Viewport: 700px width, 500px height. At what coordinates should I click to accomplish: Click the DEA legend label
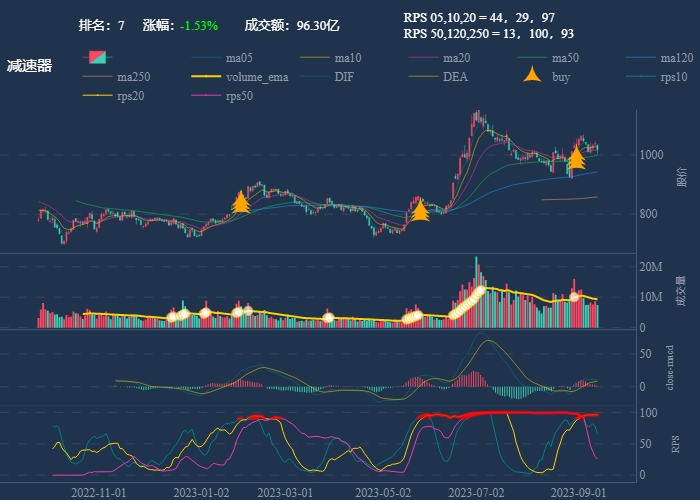[455, 77]
